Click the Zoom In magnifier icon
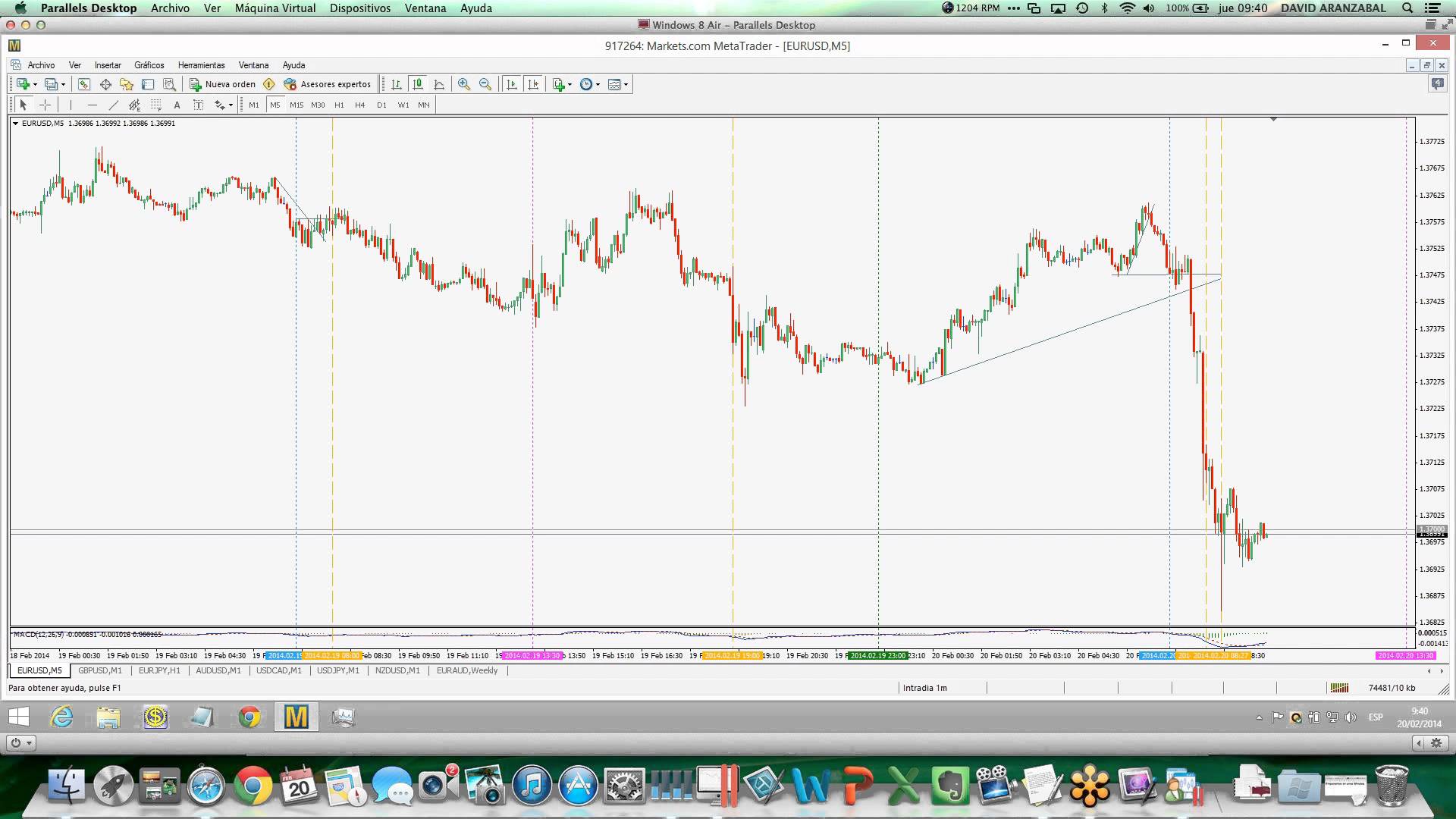The image size is (1456, 819). tap(463, 84)
